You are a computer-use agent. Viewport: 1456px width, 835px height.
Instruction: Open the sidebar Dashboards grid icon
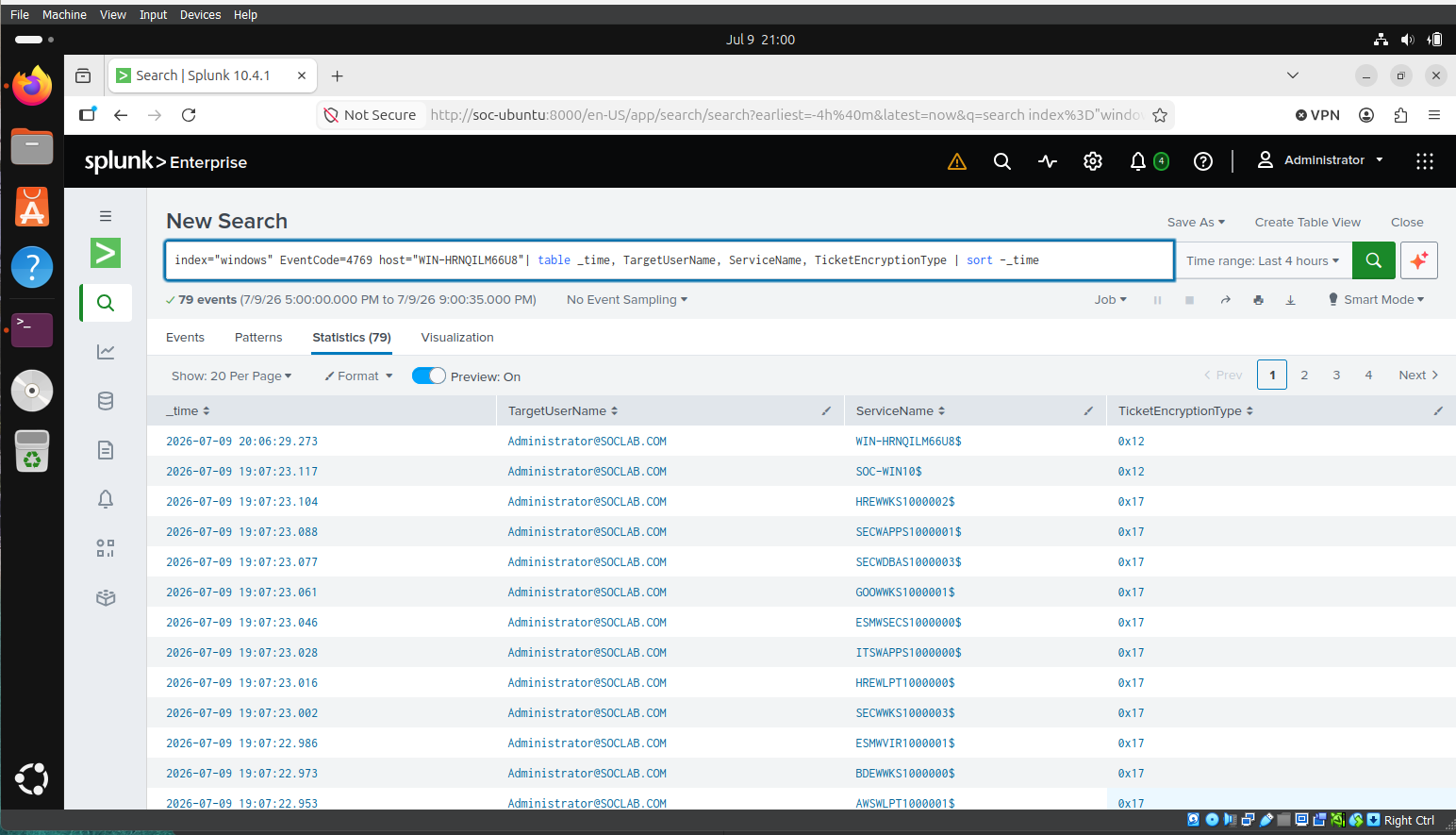tap(106, 548)
